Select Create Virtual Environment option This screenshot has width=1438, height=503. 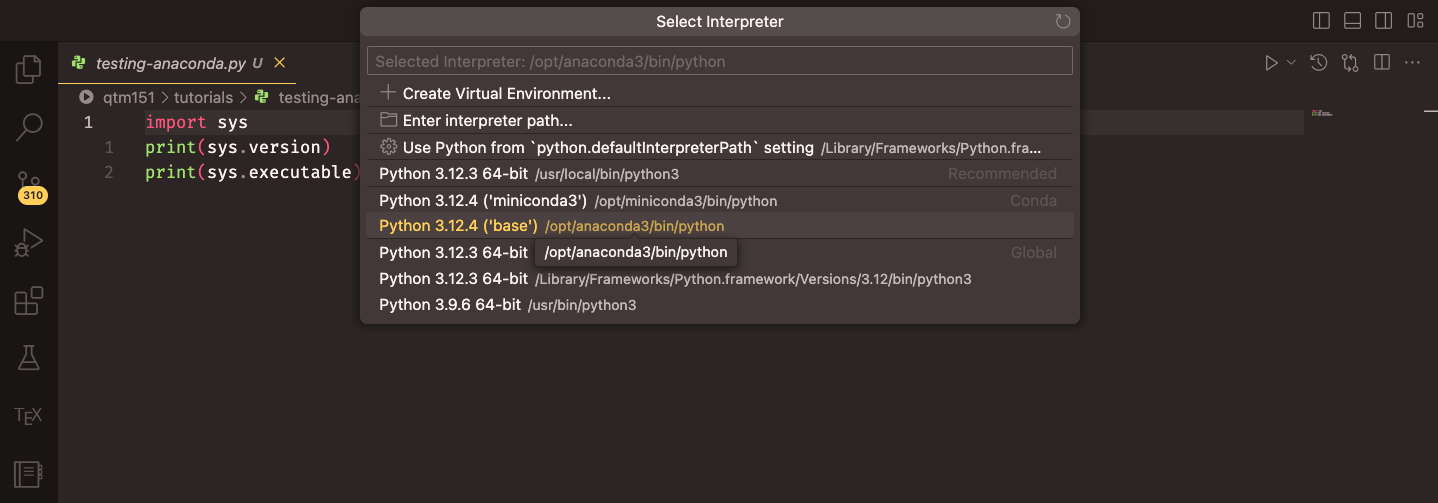[506, 94]
